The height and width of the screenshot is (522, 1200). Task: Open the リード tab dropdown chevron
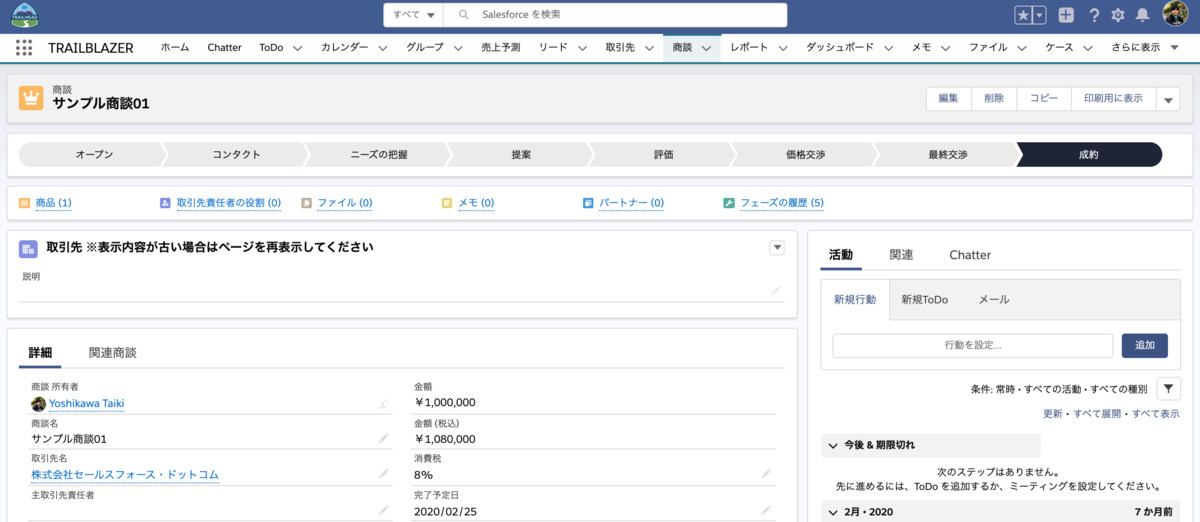coord(582,48)
